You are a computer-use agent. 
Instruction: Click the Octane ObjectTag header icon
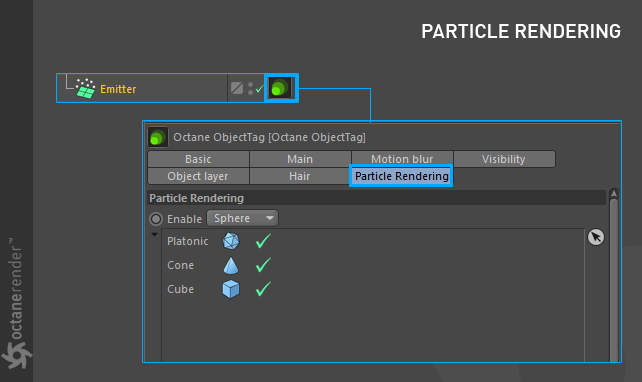(x=158, y=137)
